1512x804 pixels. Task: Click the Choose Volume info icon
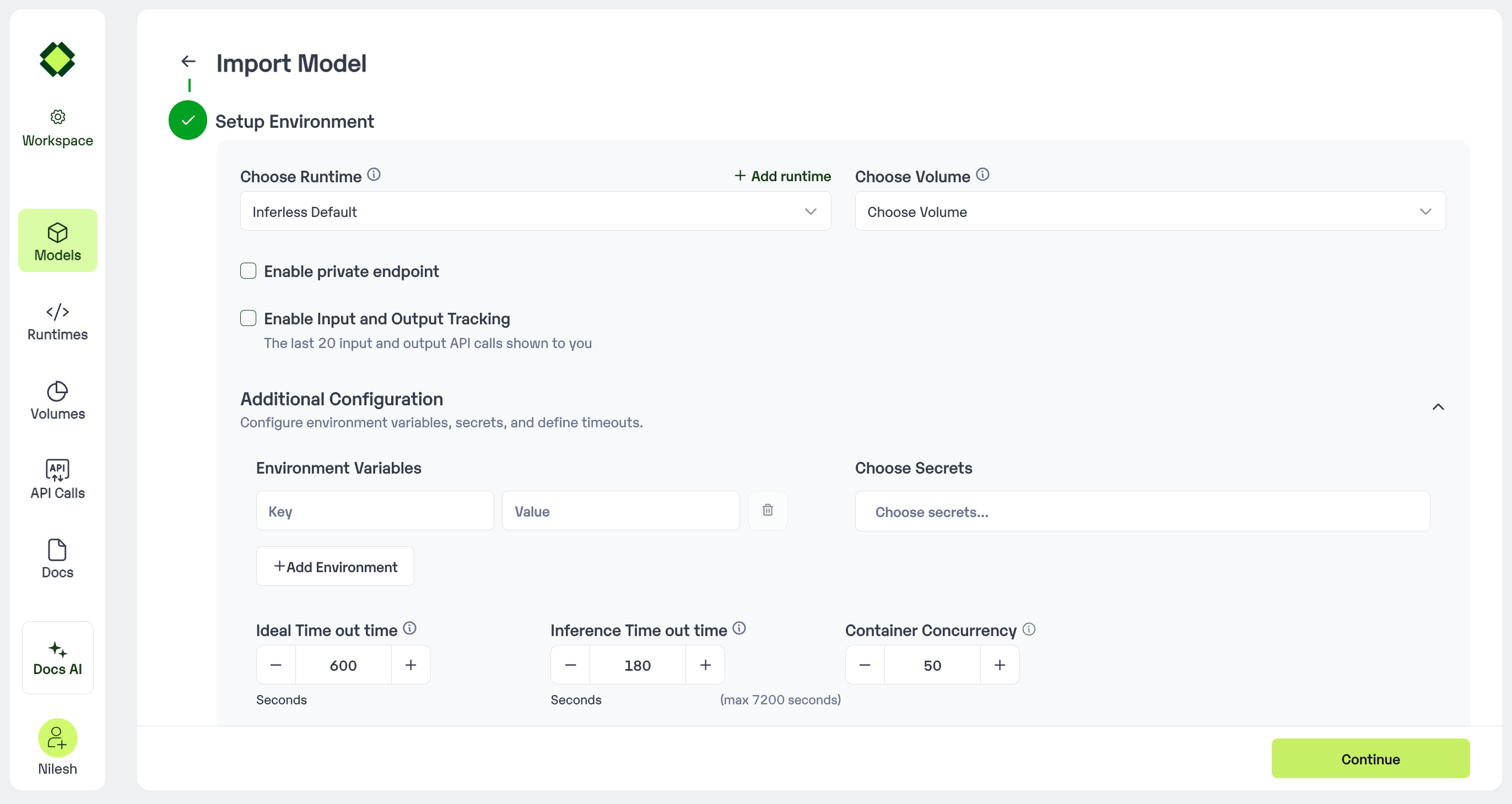point(982,175)
